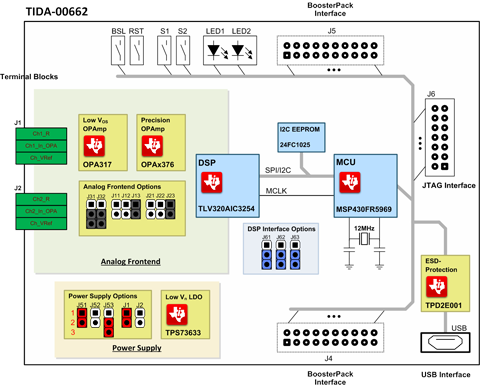Click the Analog Frontend underlined label
This screenshot has height=387, width=480.
[x=131, y=262]
